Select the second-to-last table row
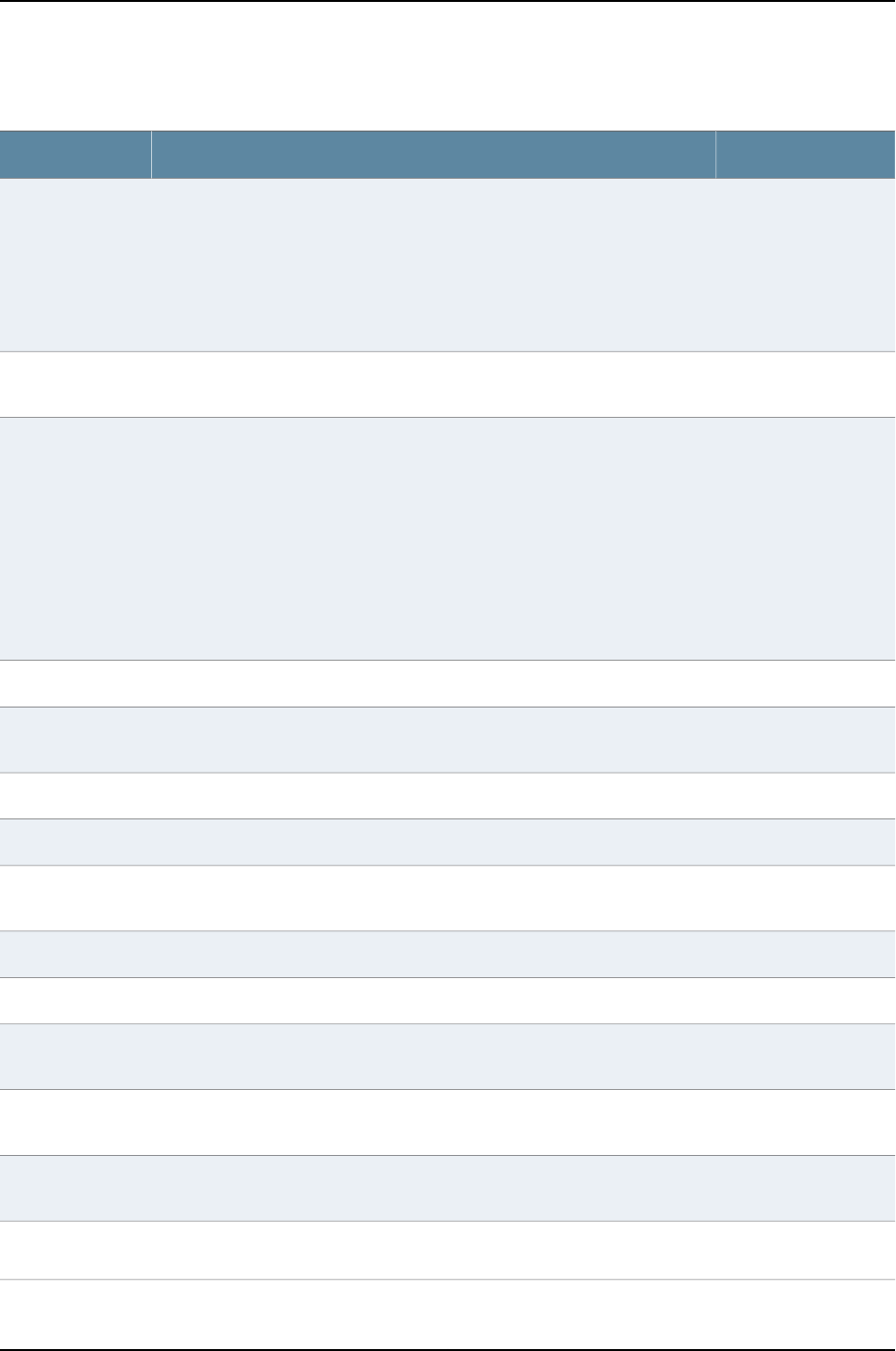 [x=448, y=1250]
